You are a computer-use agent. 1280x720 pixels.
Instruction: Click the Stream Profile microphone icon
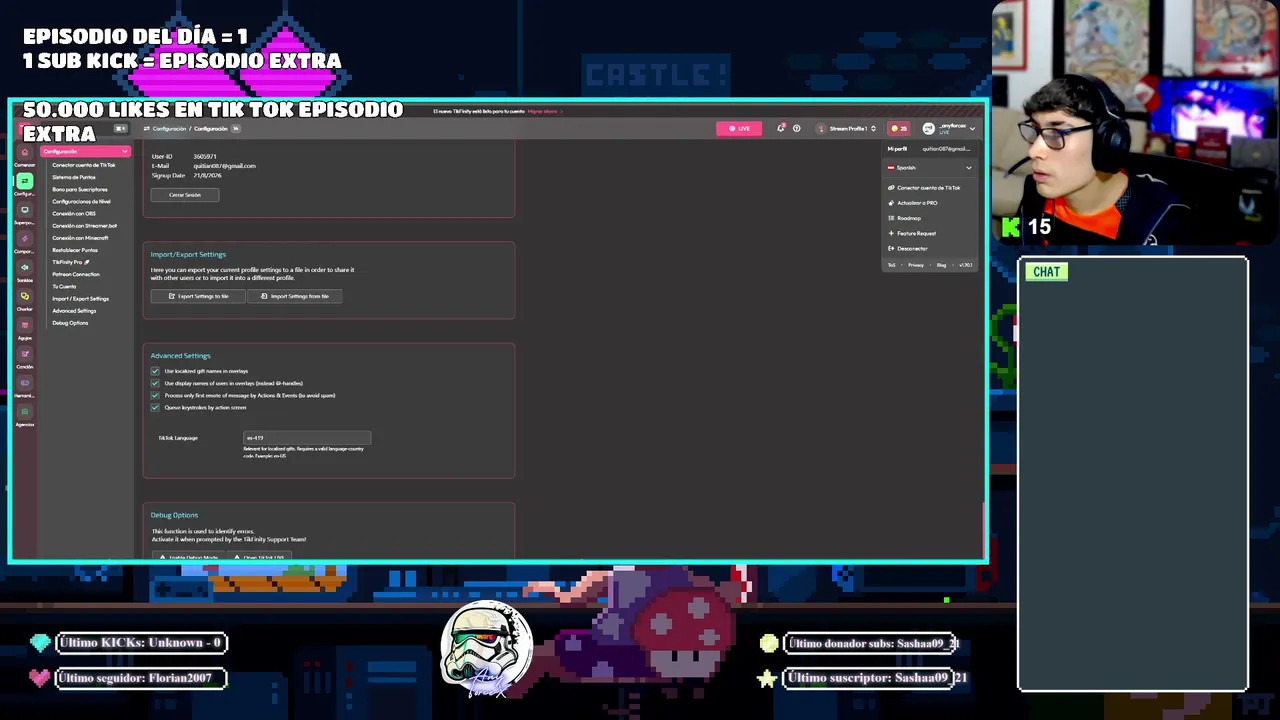[822, 128]
